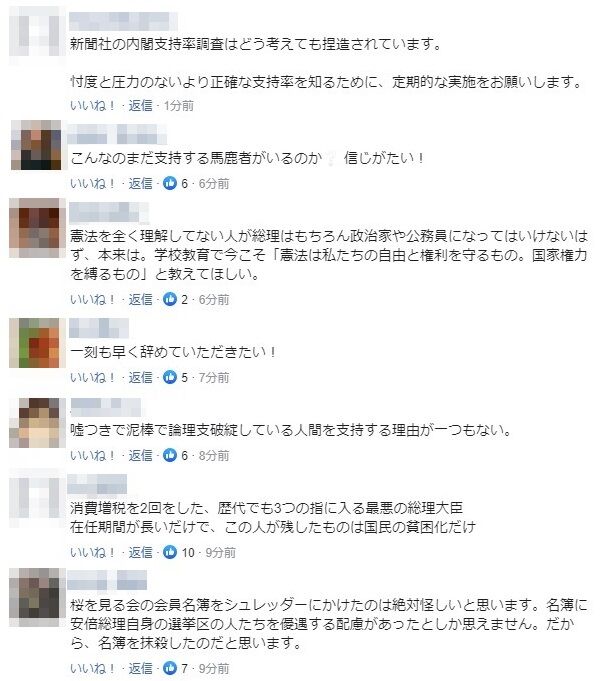This screenshot has width=605, height=681.
Task: Click いいね！ under 一刻も早く辞めていただきたい comment
Action: 93,377
